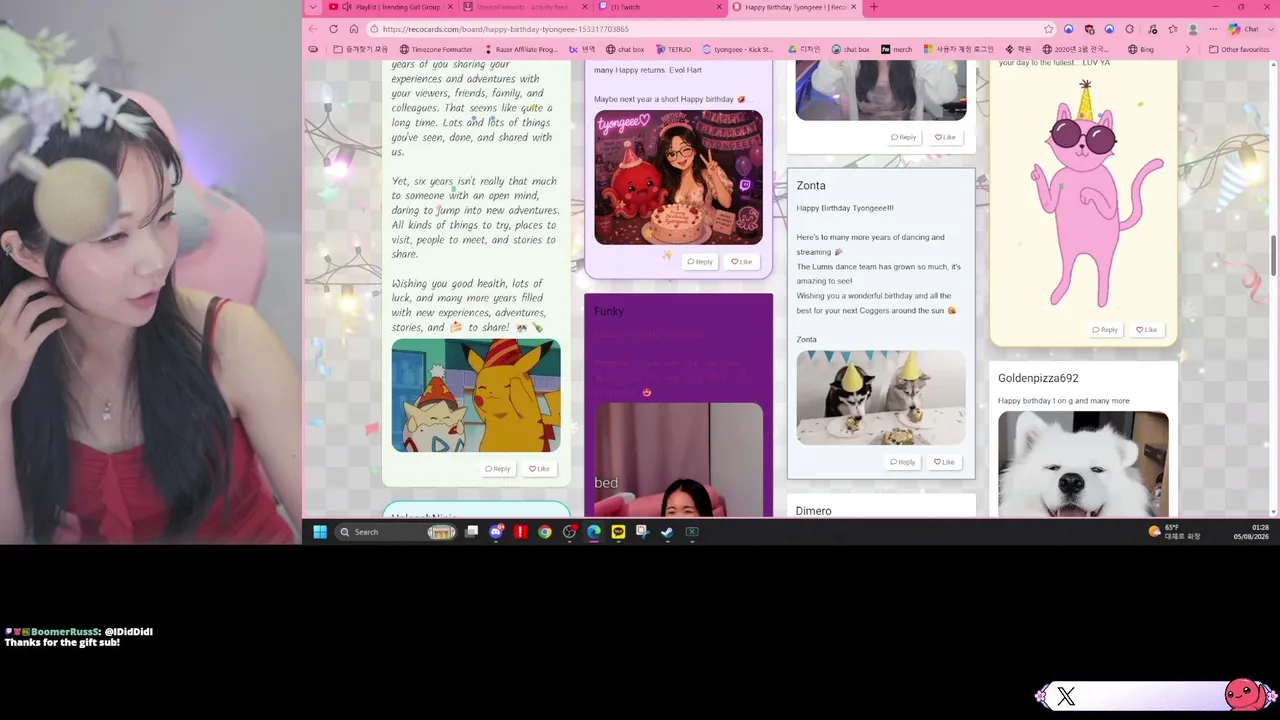Open the Bing bookmark
Screen dimensions: 1280x720
point(1140,49)
